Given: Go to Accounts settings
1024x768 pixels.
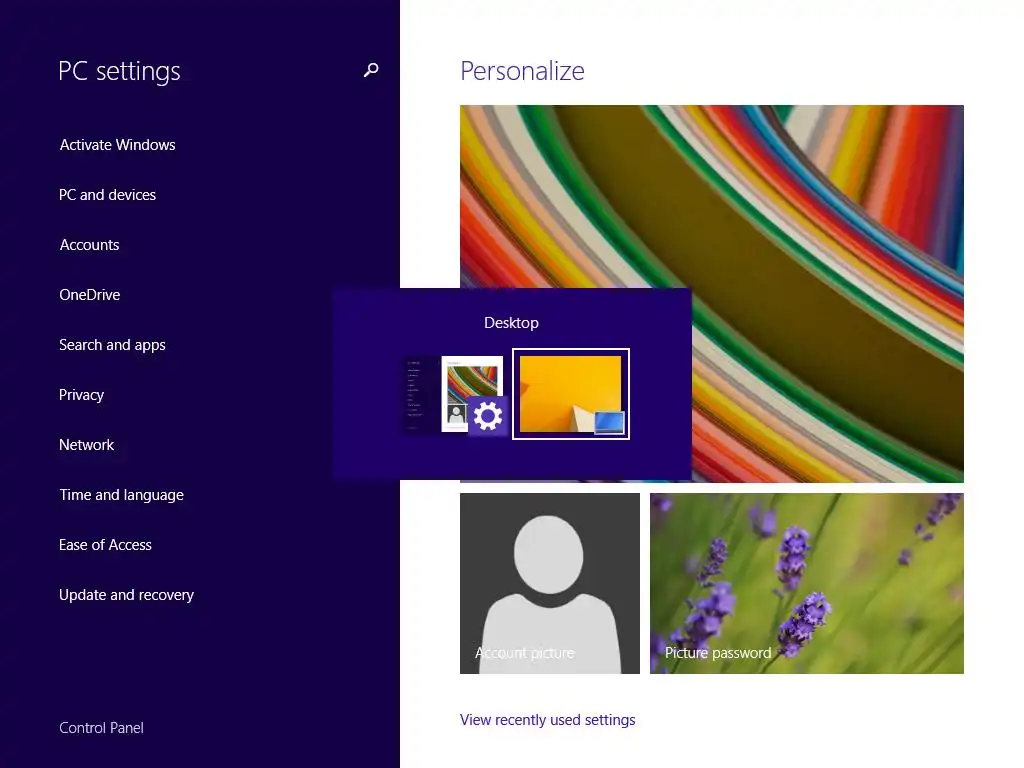Looking at the screenshot, I should point(89,245).
